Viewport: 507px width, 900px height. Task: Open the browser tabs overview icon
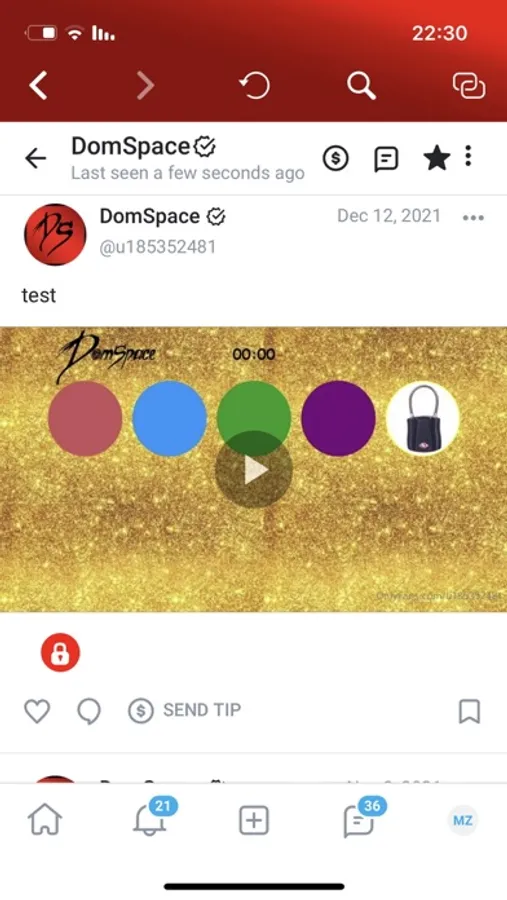[x=469, y=86]
